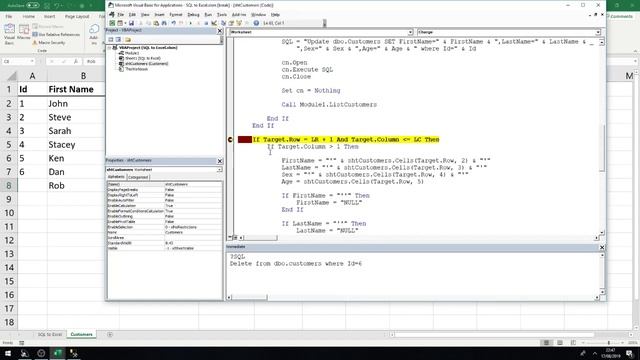Select the SQL to Excel sheet tab
Image resolution: width=640 pixels, height=360 pixels.
(50, 334)
